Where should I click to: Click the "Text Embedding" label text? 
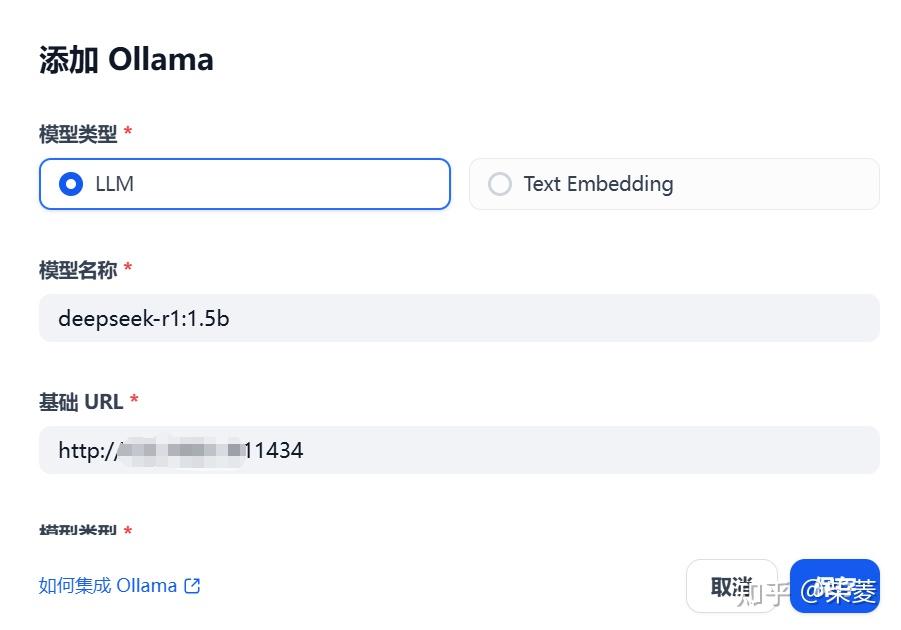598,184
